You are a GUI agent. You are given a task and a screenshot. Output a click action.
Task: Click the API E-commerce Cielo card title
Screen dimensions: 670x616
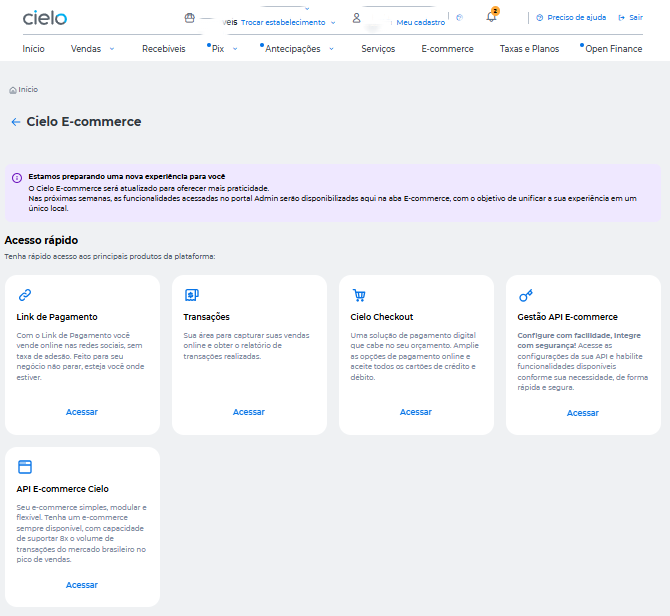[x=62, y=489]
